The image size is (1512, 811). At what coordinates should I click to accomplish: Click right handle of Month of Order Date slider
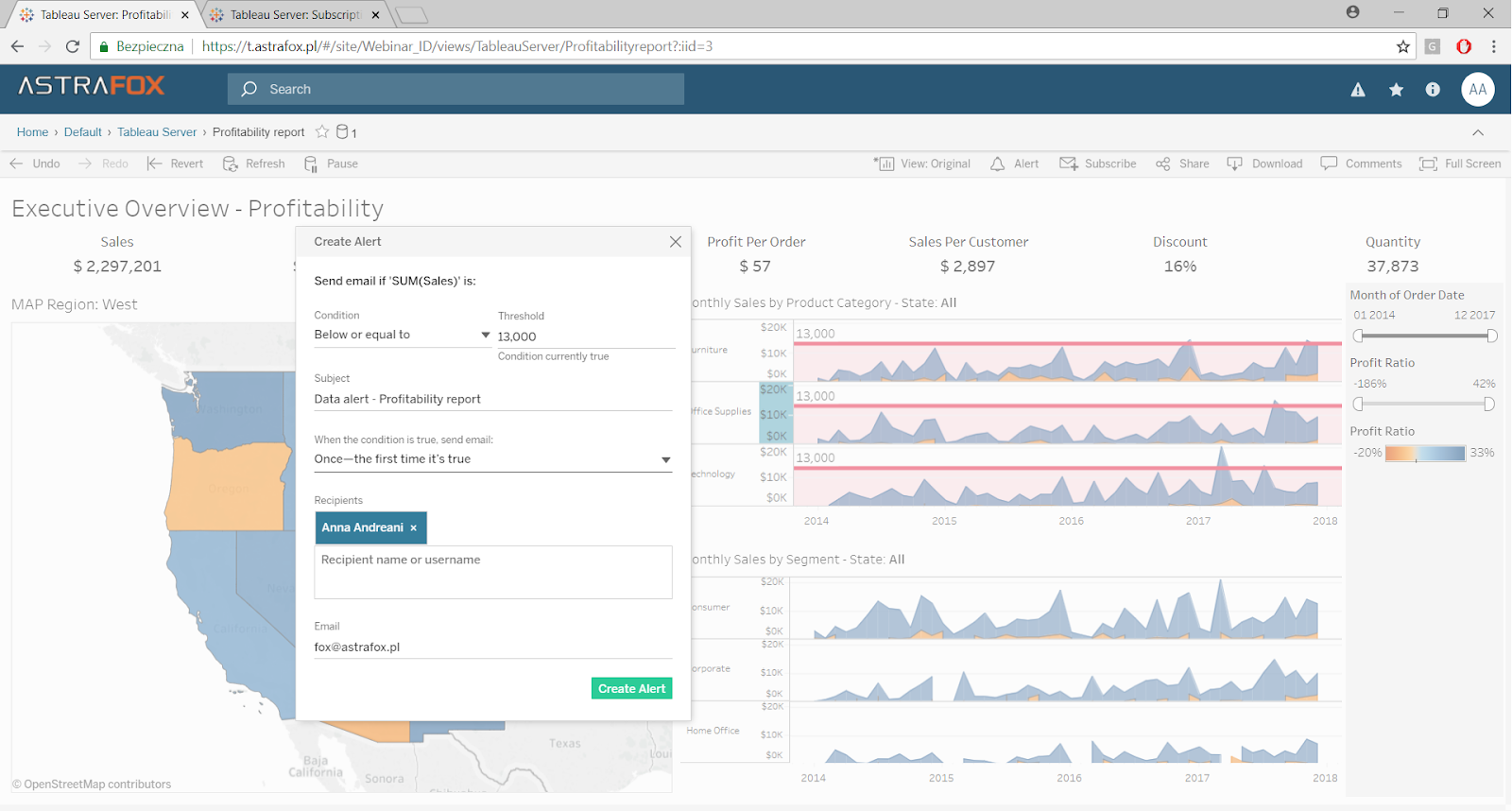[x=1492, y=336]
